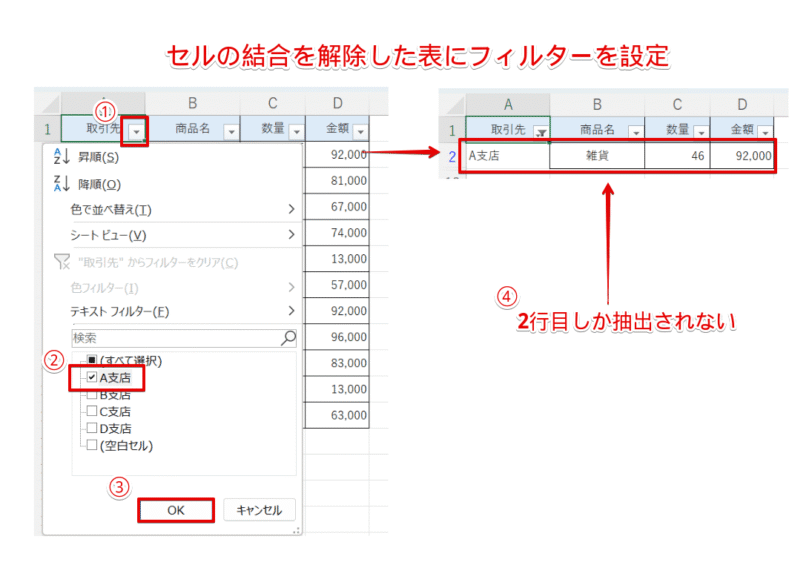Select column B header in right sheet

click(x=597, y=105)
